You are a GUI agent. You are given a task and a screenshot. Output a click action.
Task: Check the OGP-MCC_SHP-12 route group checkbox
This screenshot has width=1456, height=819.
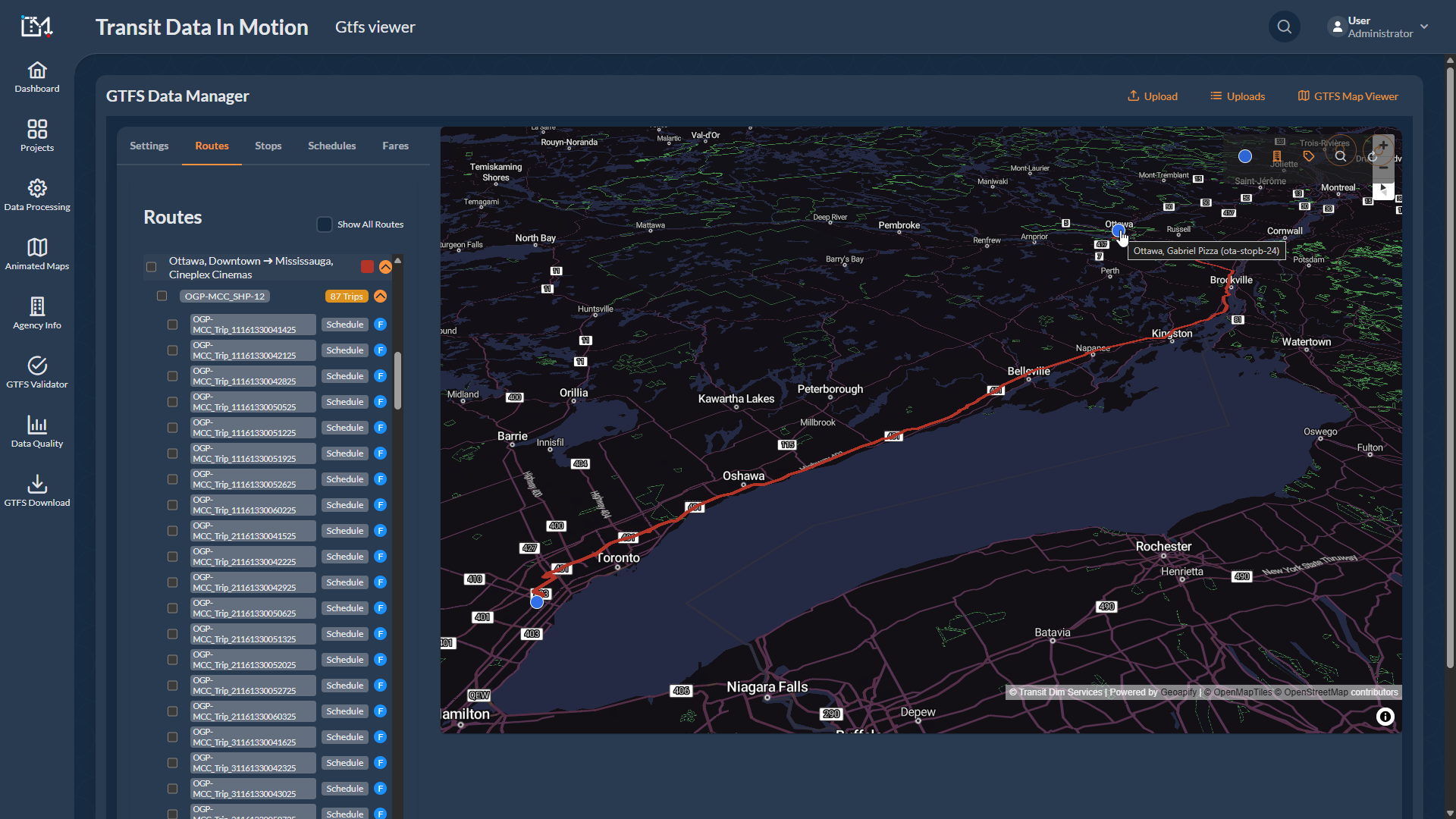point(162,296)
